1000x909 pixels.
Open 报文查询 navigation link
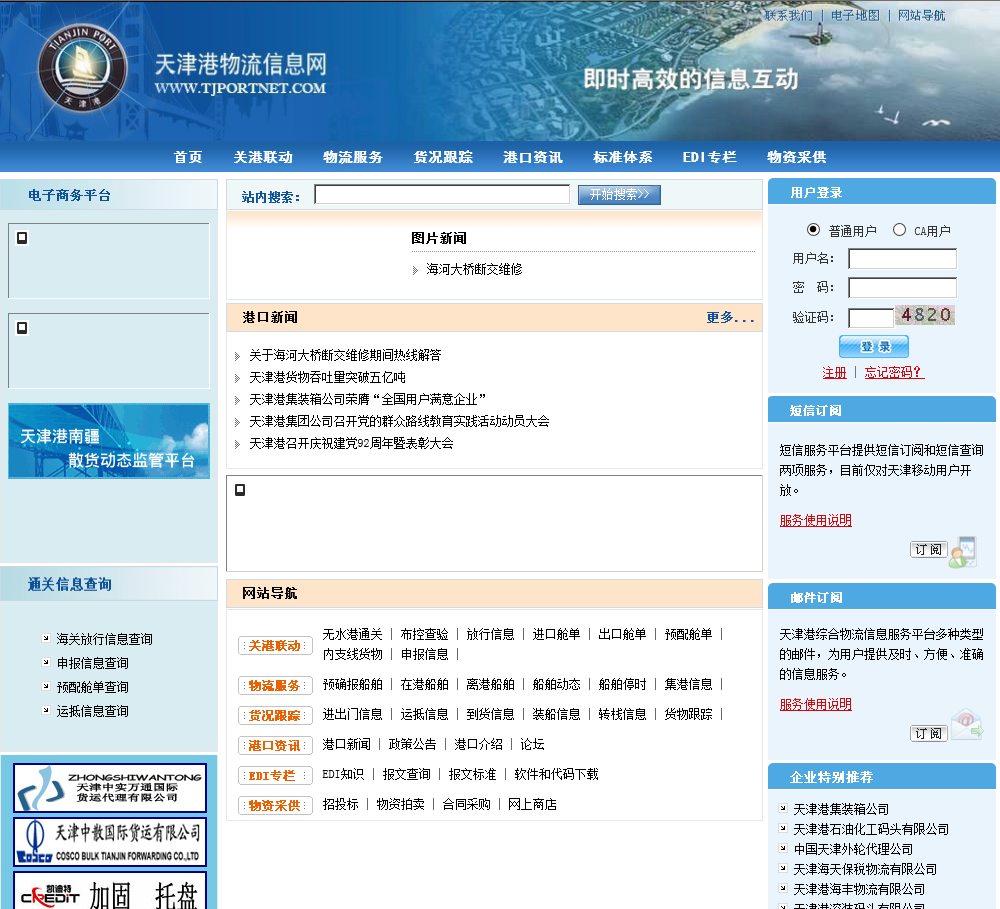[x=406, y=774]
